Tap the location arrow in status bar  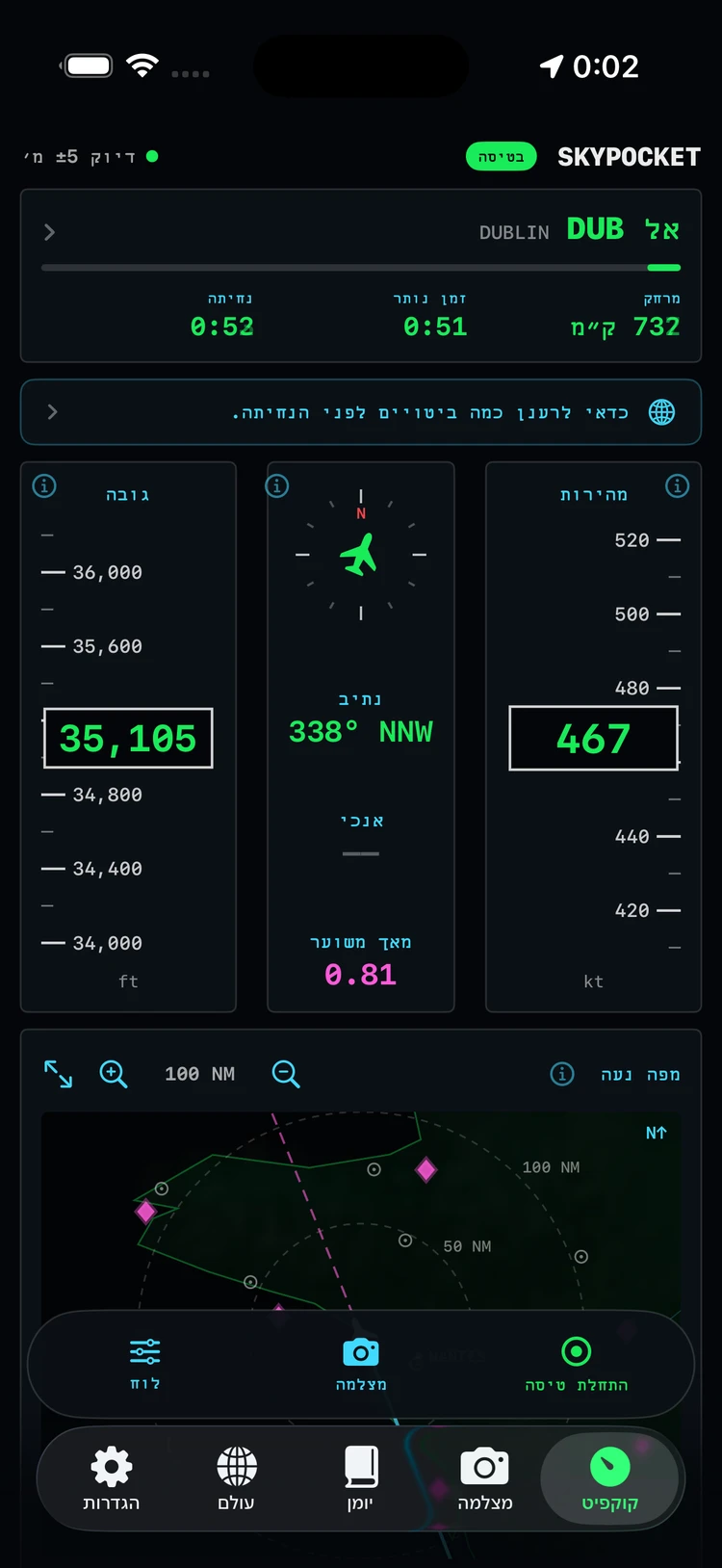point(551,65)
